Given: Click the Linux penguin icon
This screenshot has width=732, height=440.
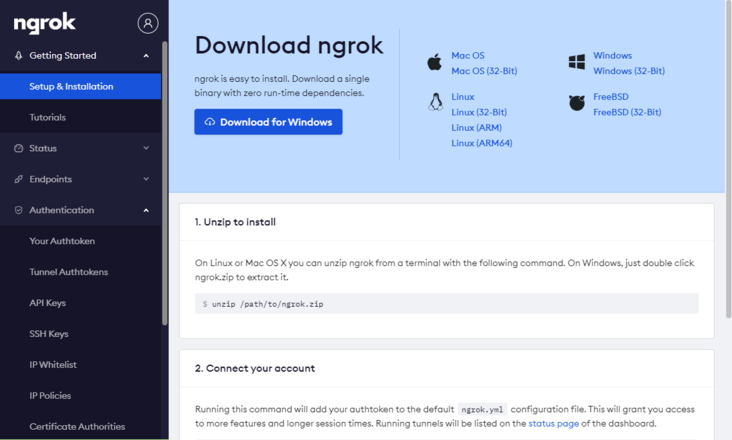Looking at the screenshot, I should tap(436, 101).
